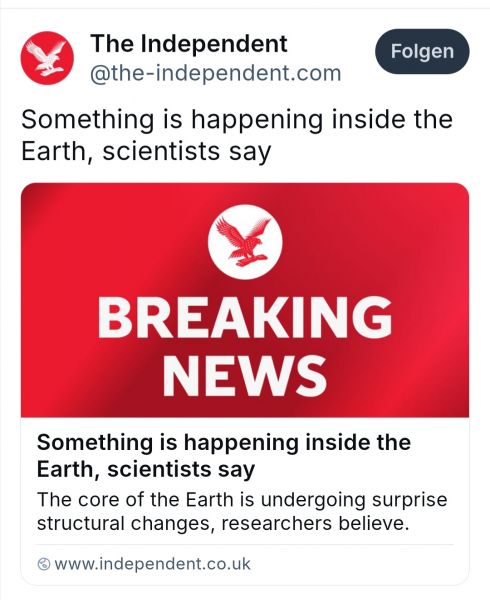Click "Something is happening inside the" bold card line
490x600 pixels.
pos(224,442)
